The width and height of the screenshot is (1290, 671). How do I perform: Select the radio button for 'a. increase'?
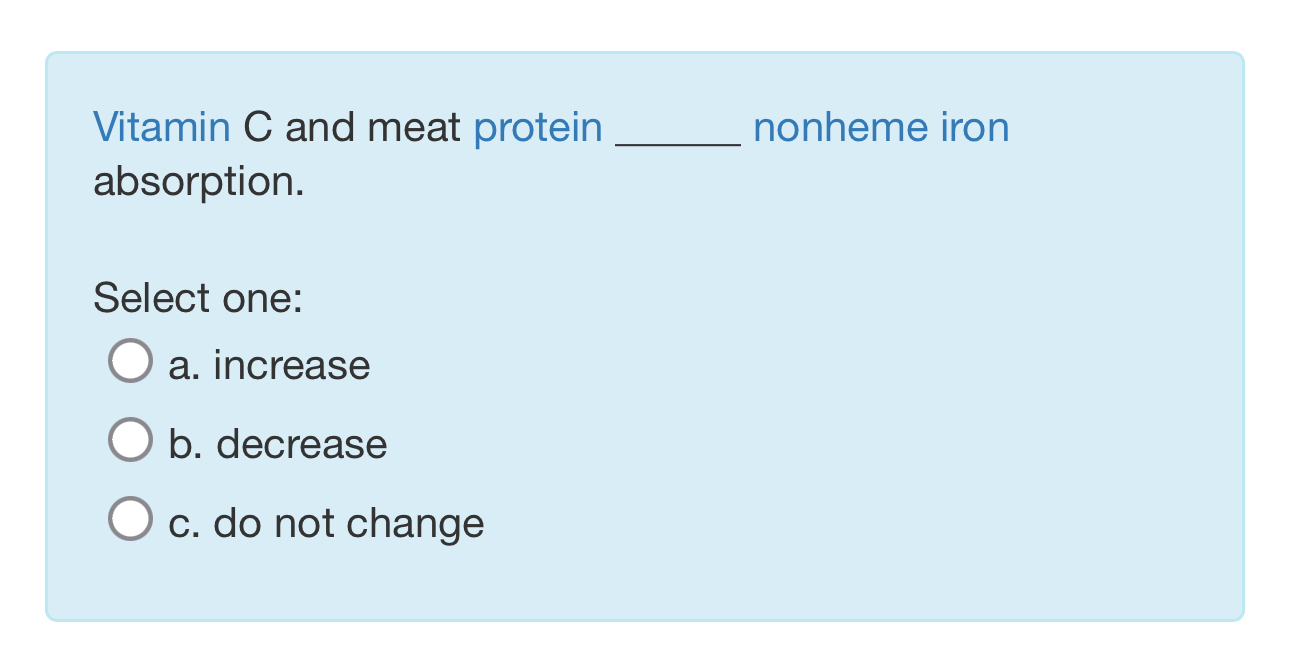[x=129, y=361]
